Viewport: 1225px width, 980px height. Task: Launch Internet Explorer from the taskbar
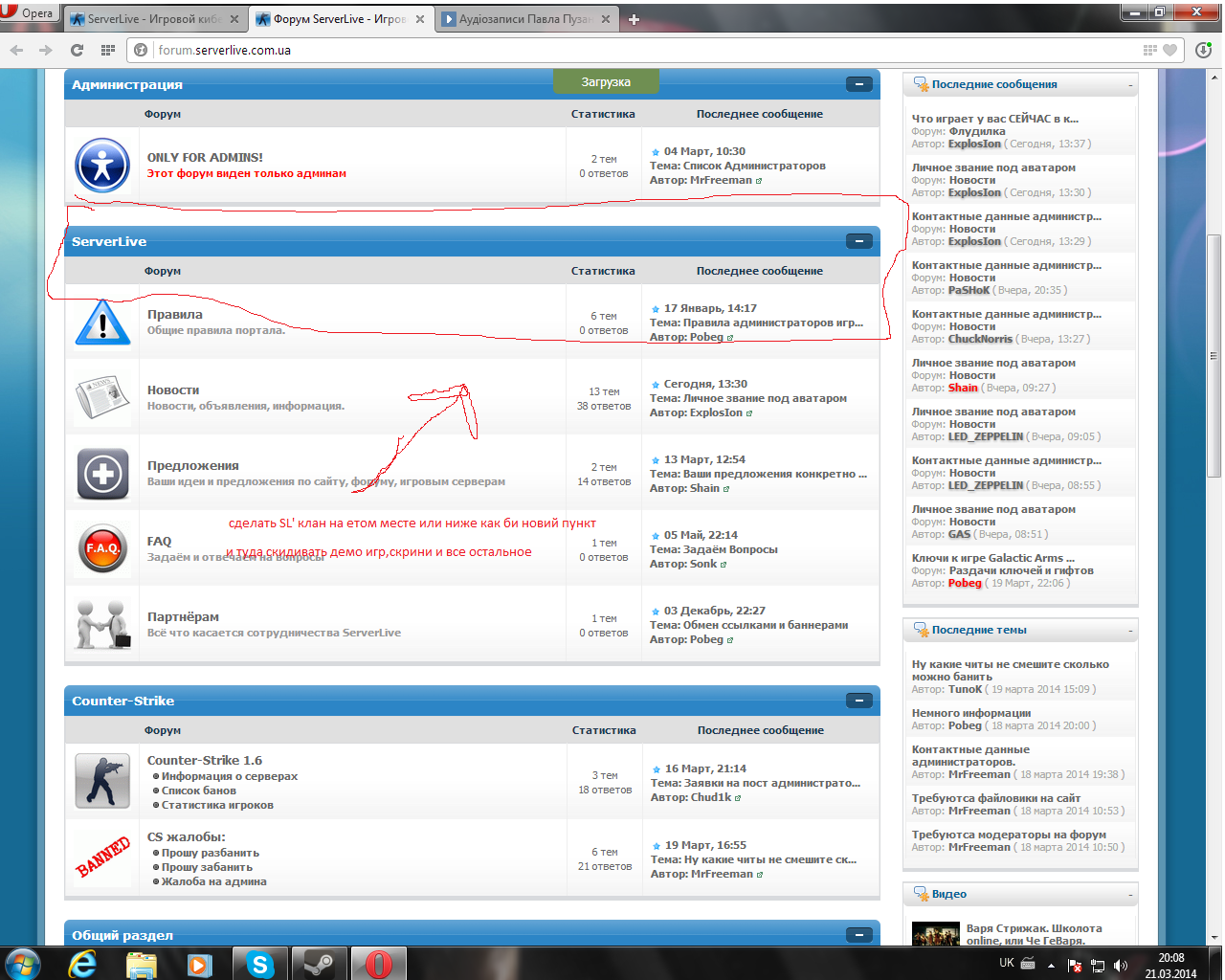(83, 964)
